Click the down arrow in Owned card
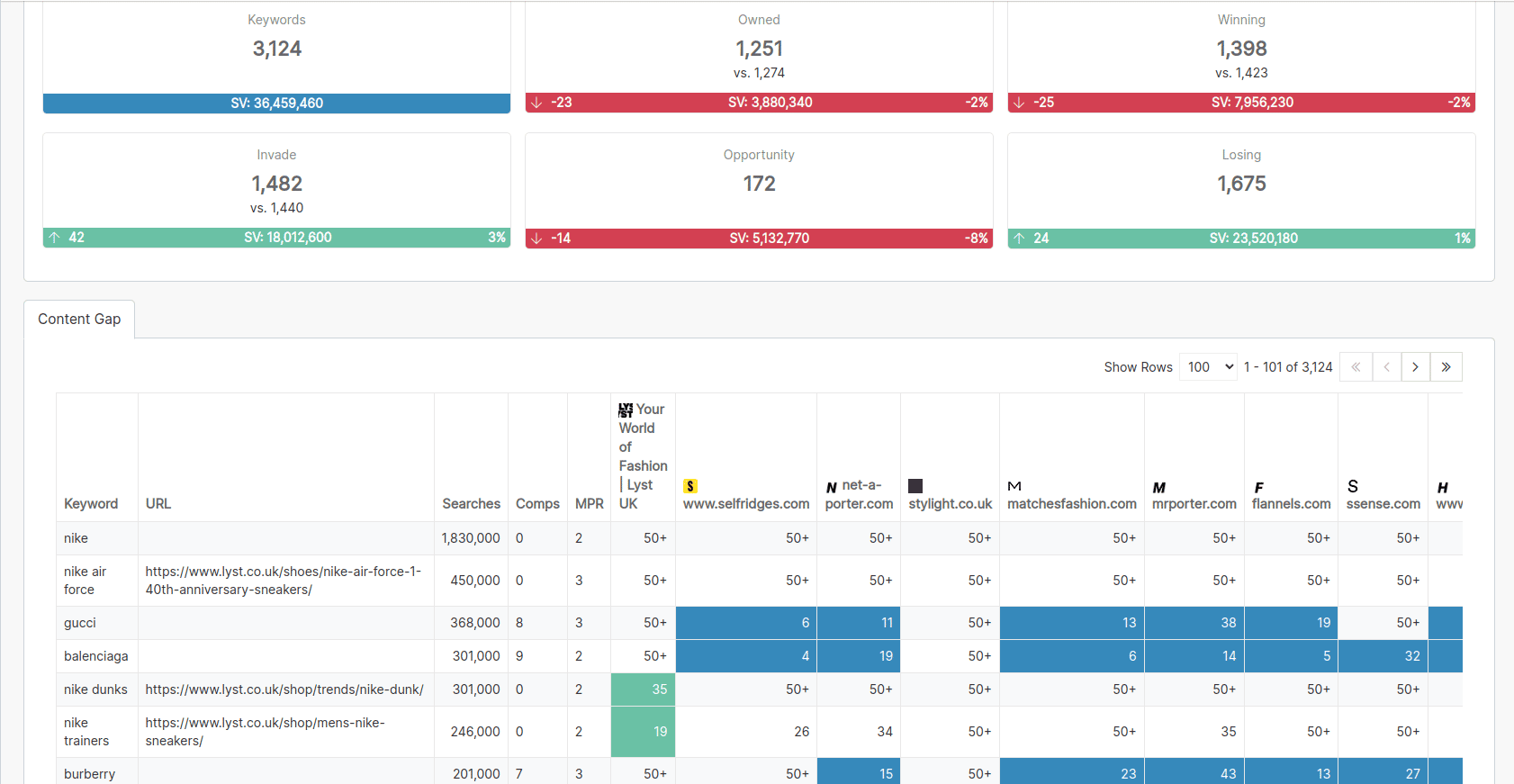 click(536, 103)
